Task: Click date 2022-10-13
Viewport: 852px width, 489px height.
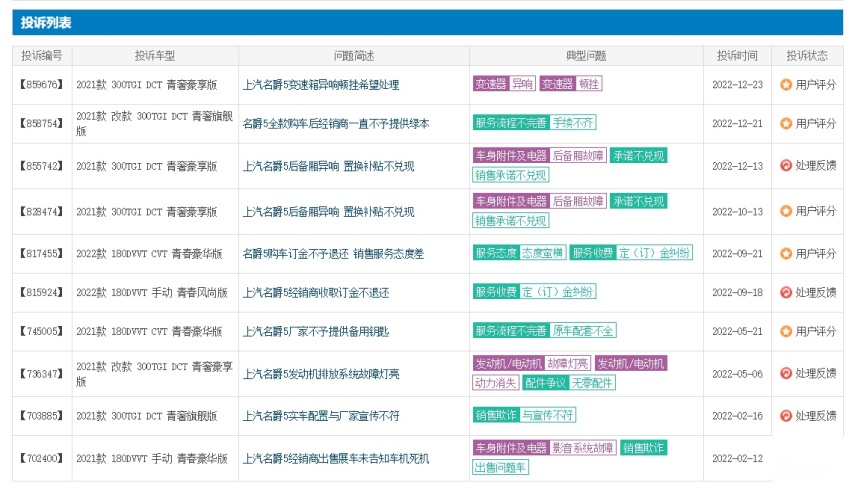Action: tap(737, 211)
